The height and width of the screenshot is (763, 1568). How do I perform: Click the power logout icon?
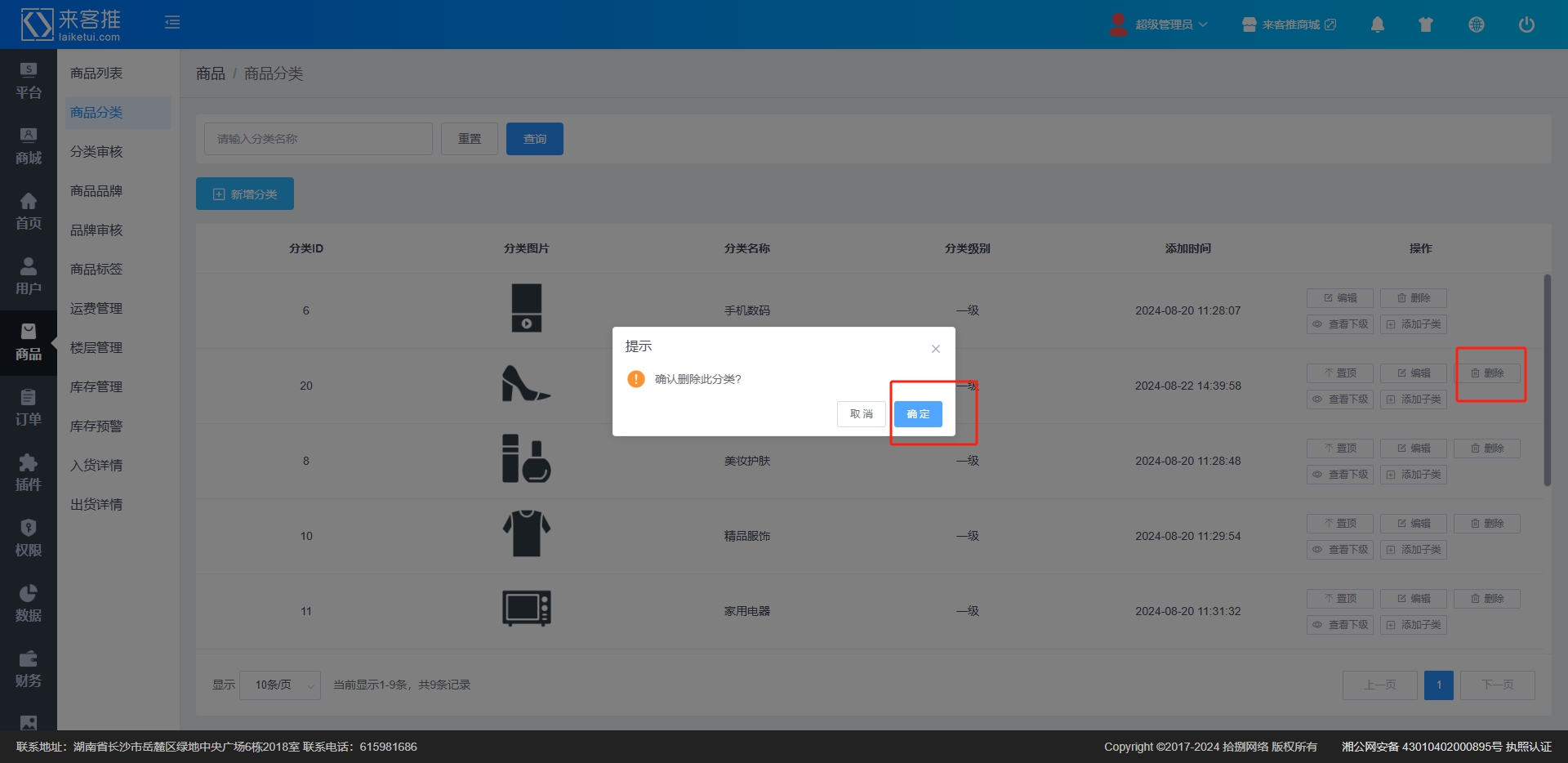pyautogui.click(x=1526, y=25)
